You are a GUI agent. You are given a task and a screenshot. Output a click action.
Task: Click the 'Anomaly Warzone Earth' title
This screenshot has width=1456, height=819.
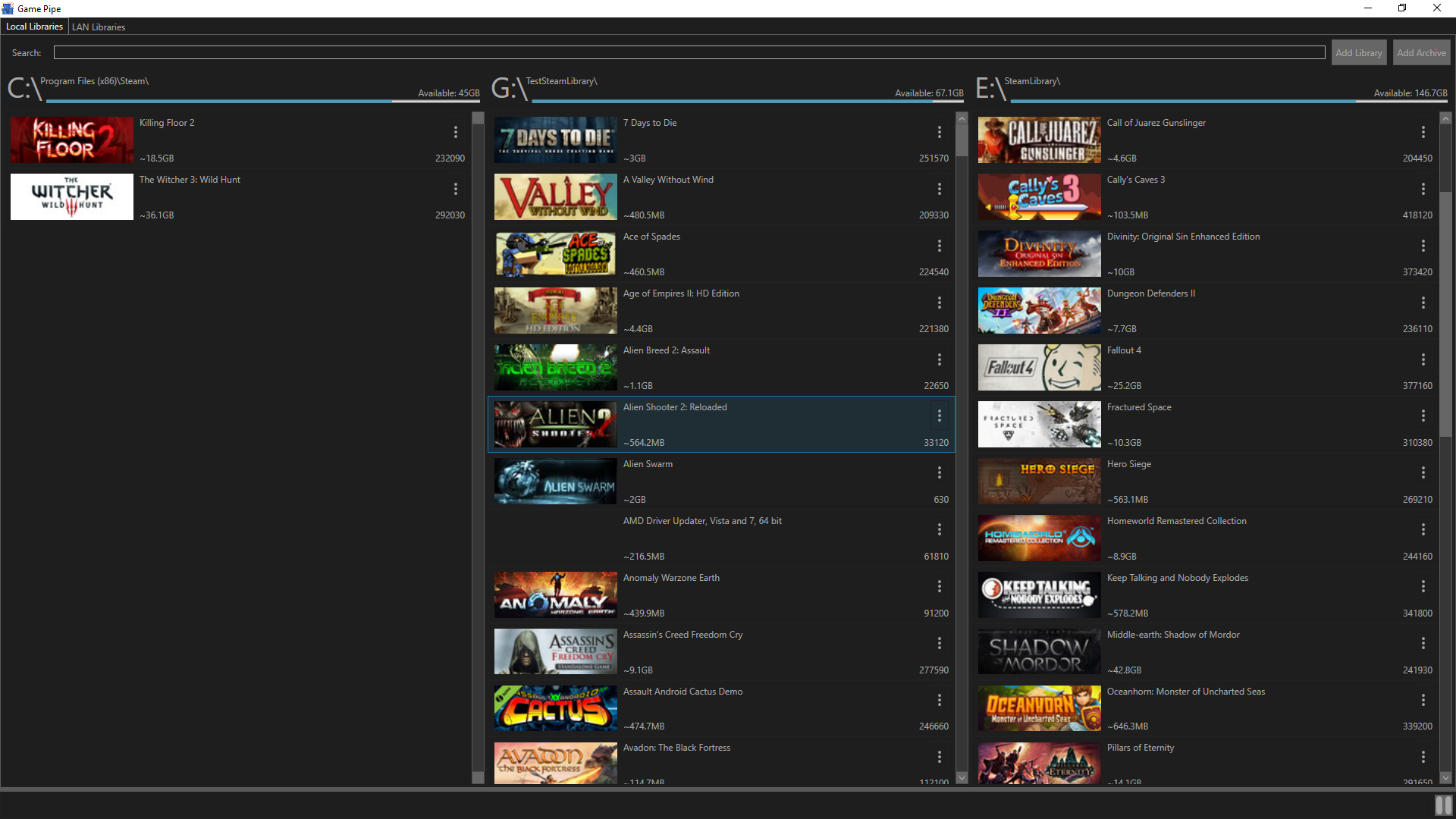pyautogui.click(x=671, y=578)
